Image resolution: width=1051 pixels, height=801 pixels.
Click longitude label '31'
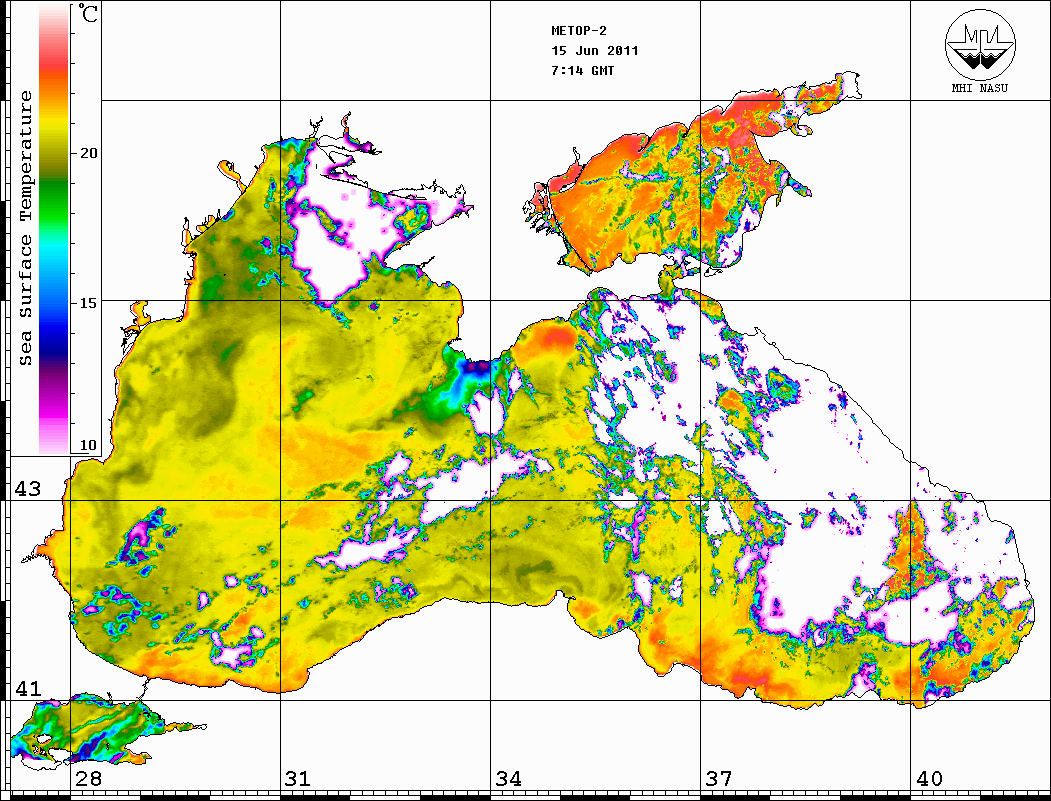tap(298, 778)
